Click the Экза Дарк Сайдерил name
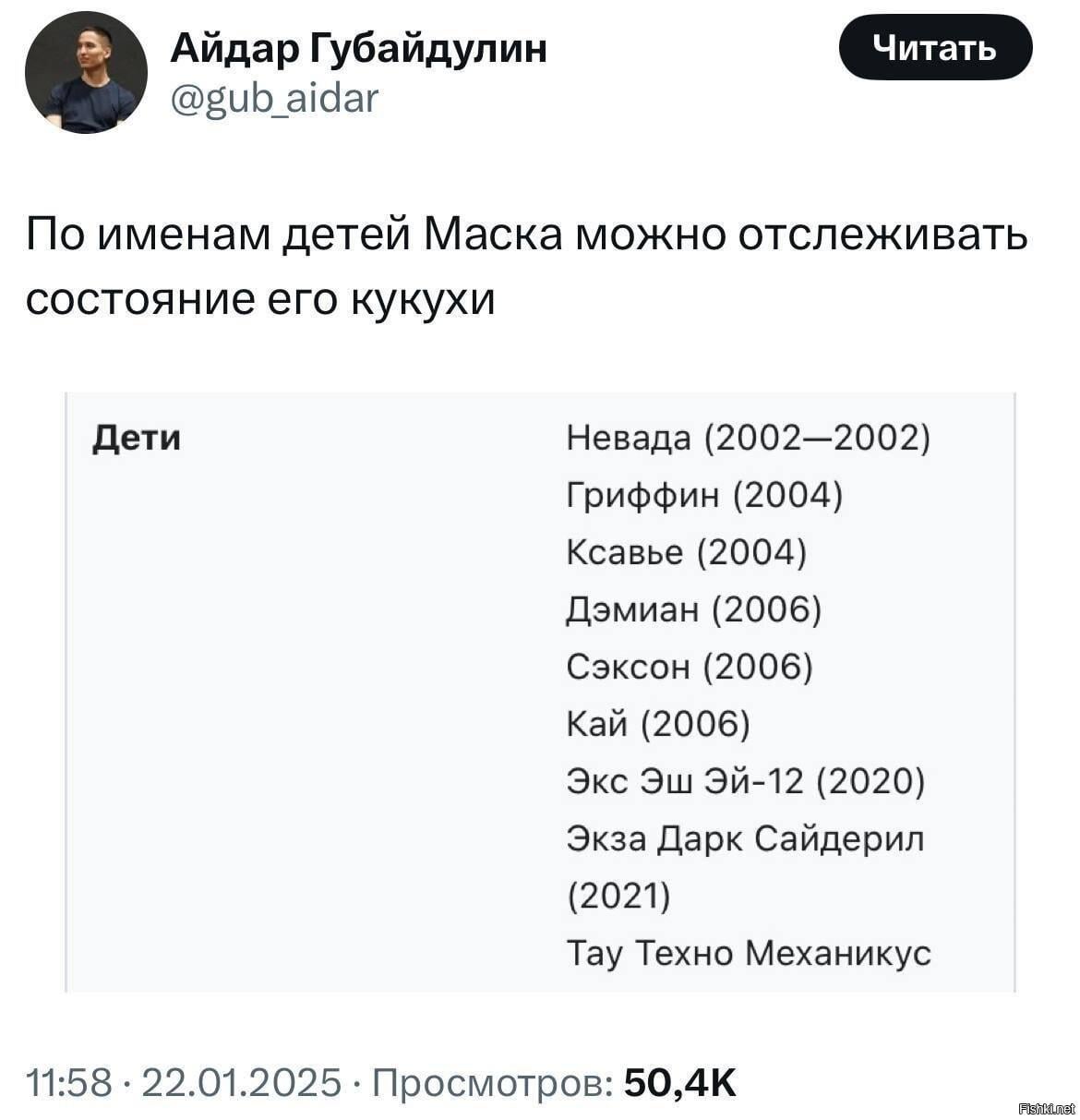1080x1120 pixels. tap(745, 837)
